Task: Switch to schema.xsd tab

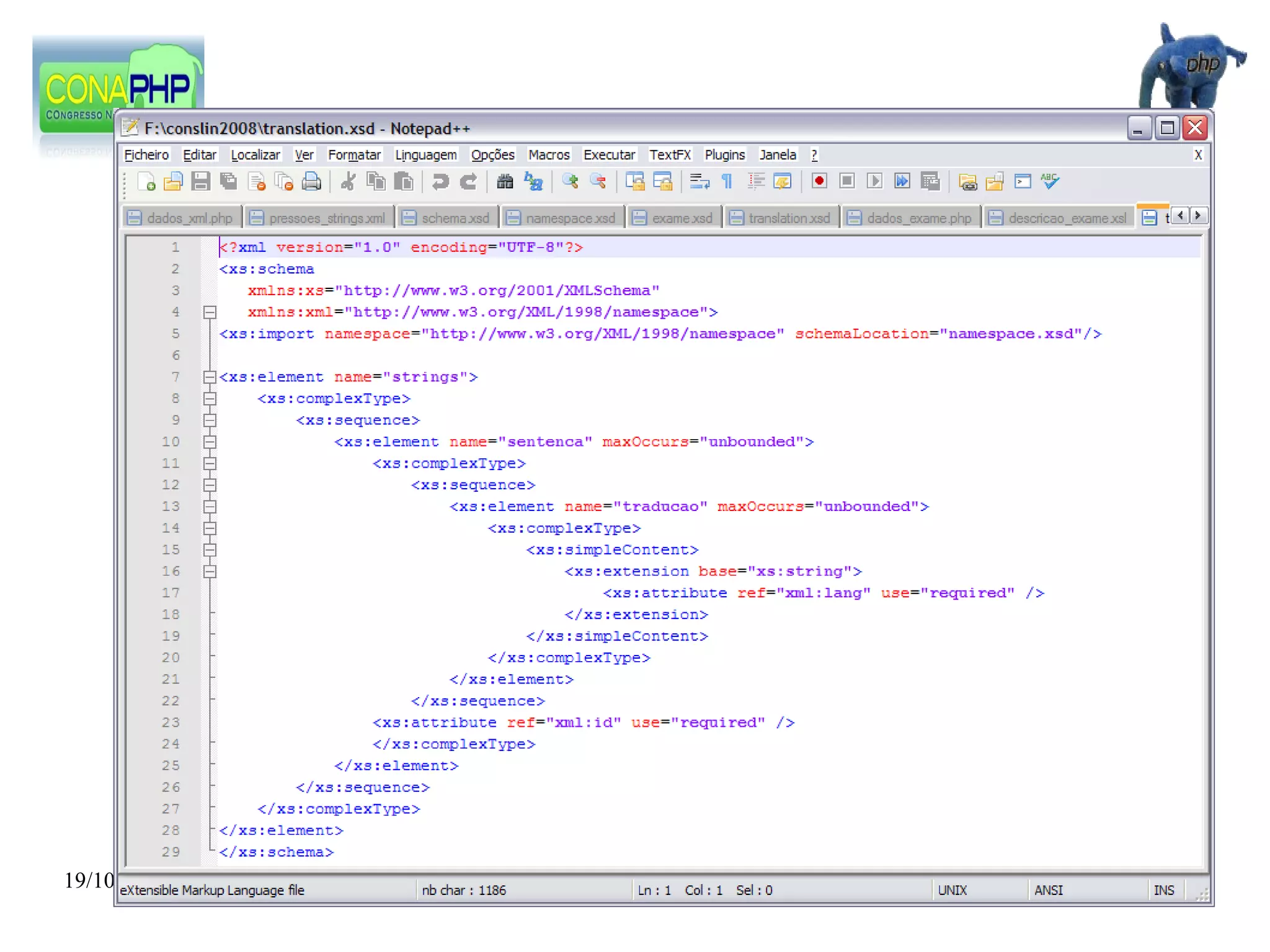Action: pos(447,218)
